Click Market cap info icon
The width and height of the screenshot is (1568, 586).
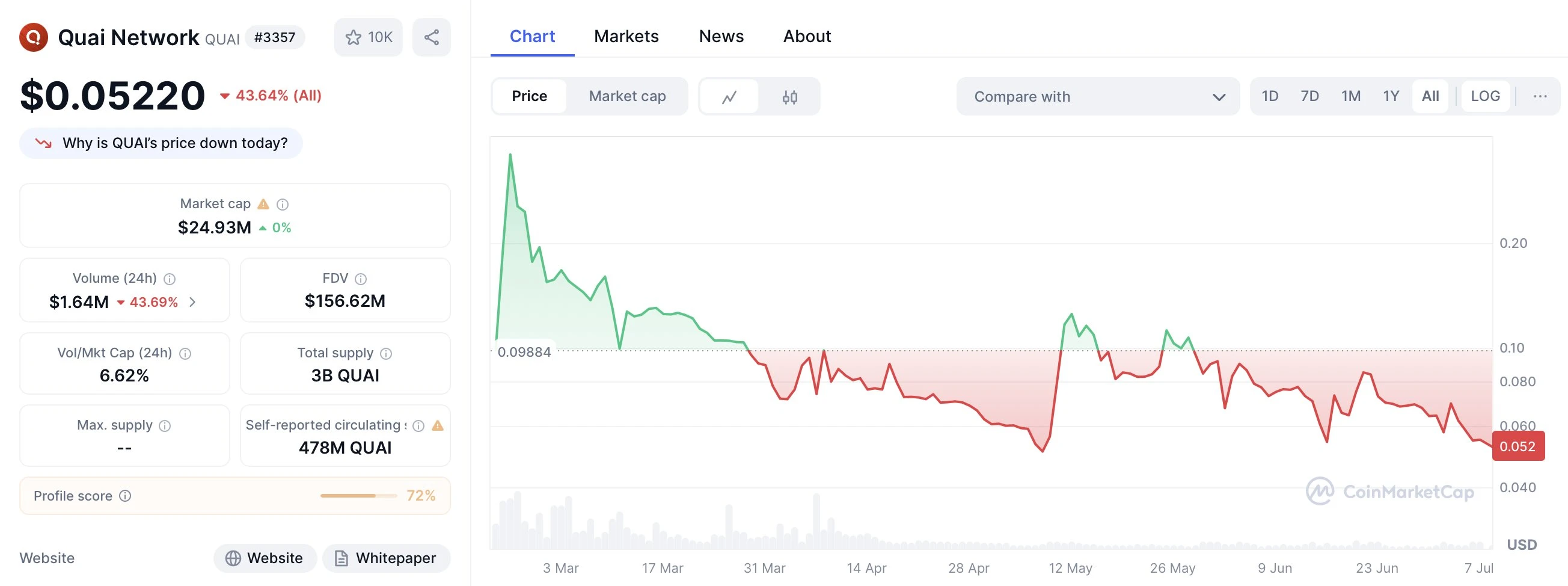[283, 204]
